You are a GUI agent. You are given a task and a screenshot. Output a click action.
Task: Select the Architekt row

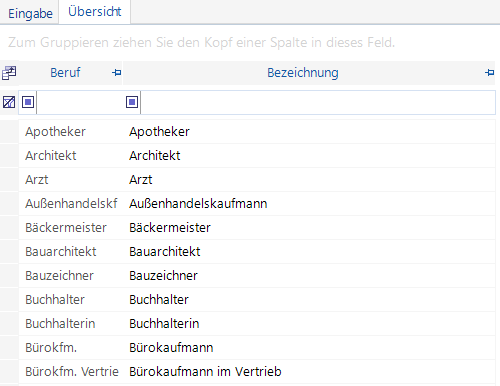pos(257,156)
